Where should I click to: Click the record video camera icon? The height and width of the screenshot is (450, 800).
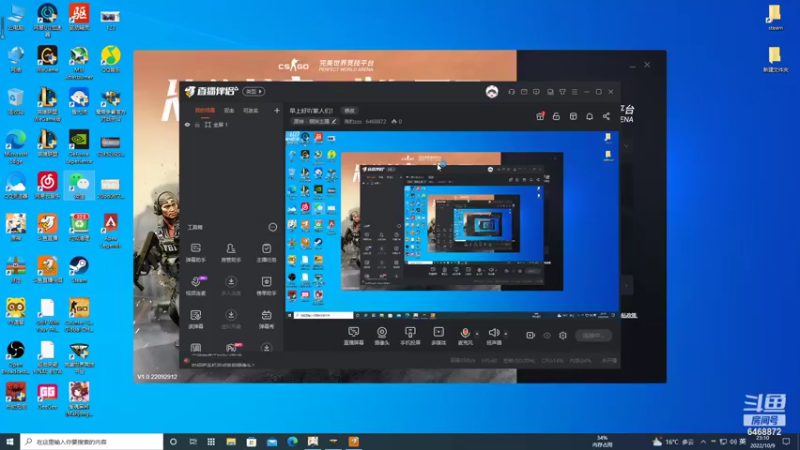tap(530, 335)
